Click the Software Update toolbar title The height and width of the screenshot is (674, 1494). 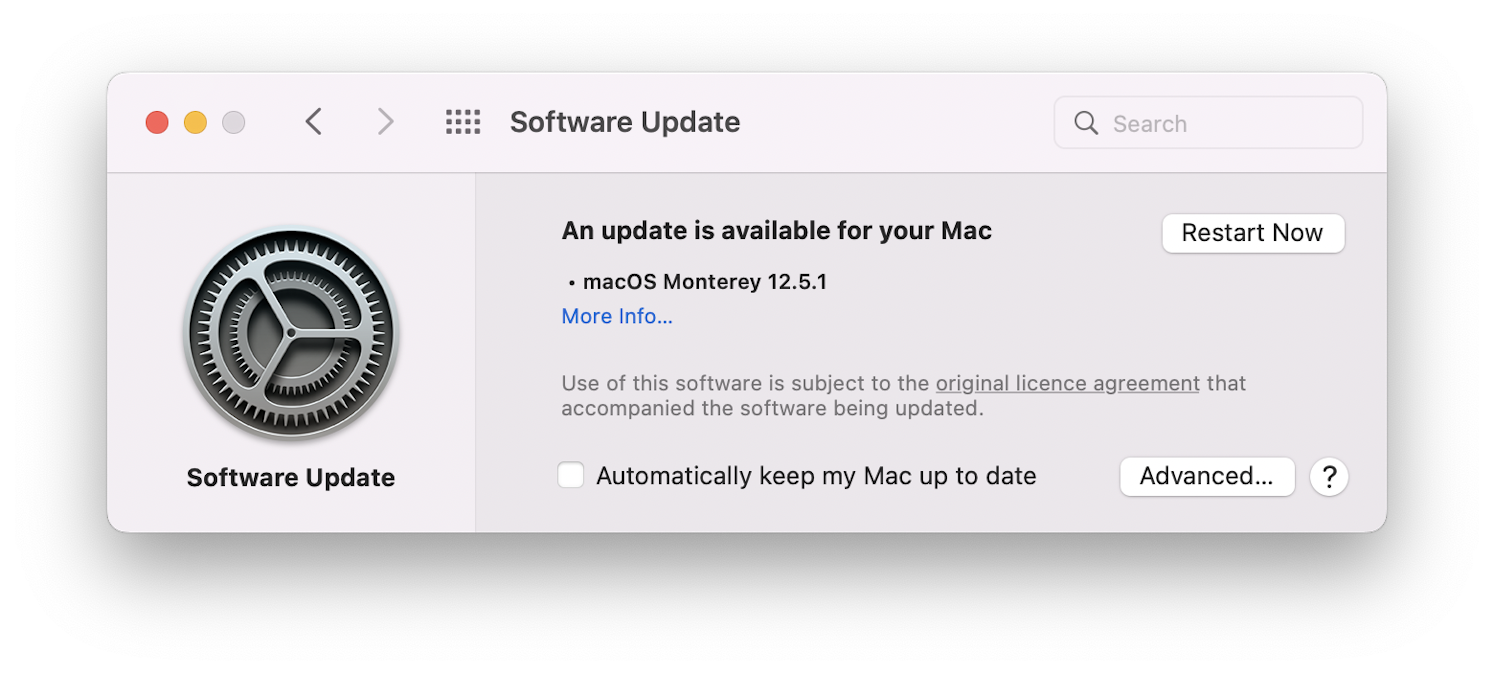point(625,121)
